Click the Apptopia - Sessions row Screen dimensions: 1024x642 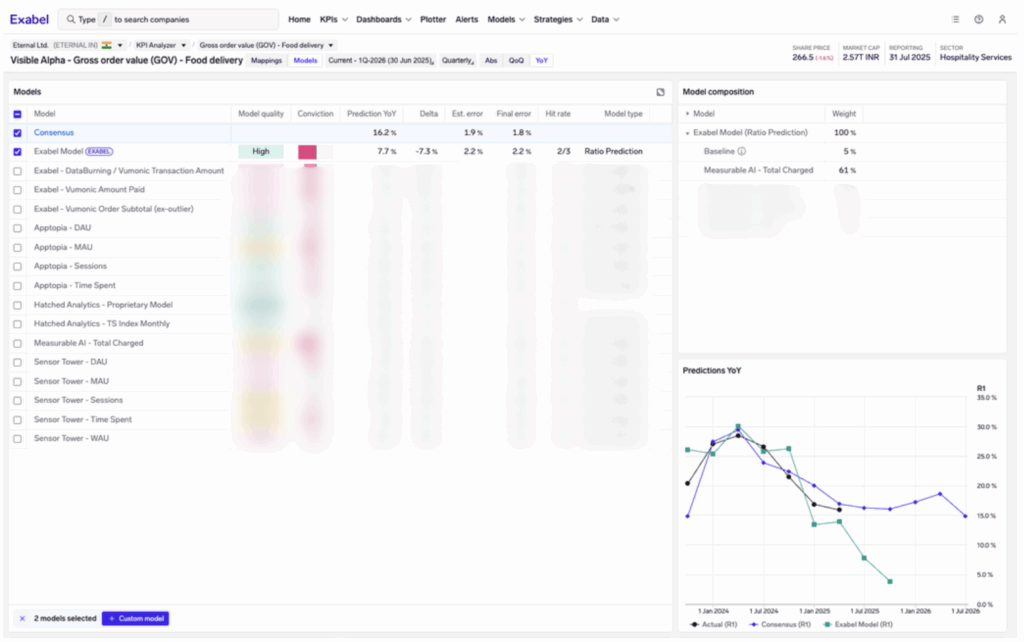(x=340, y=266)
